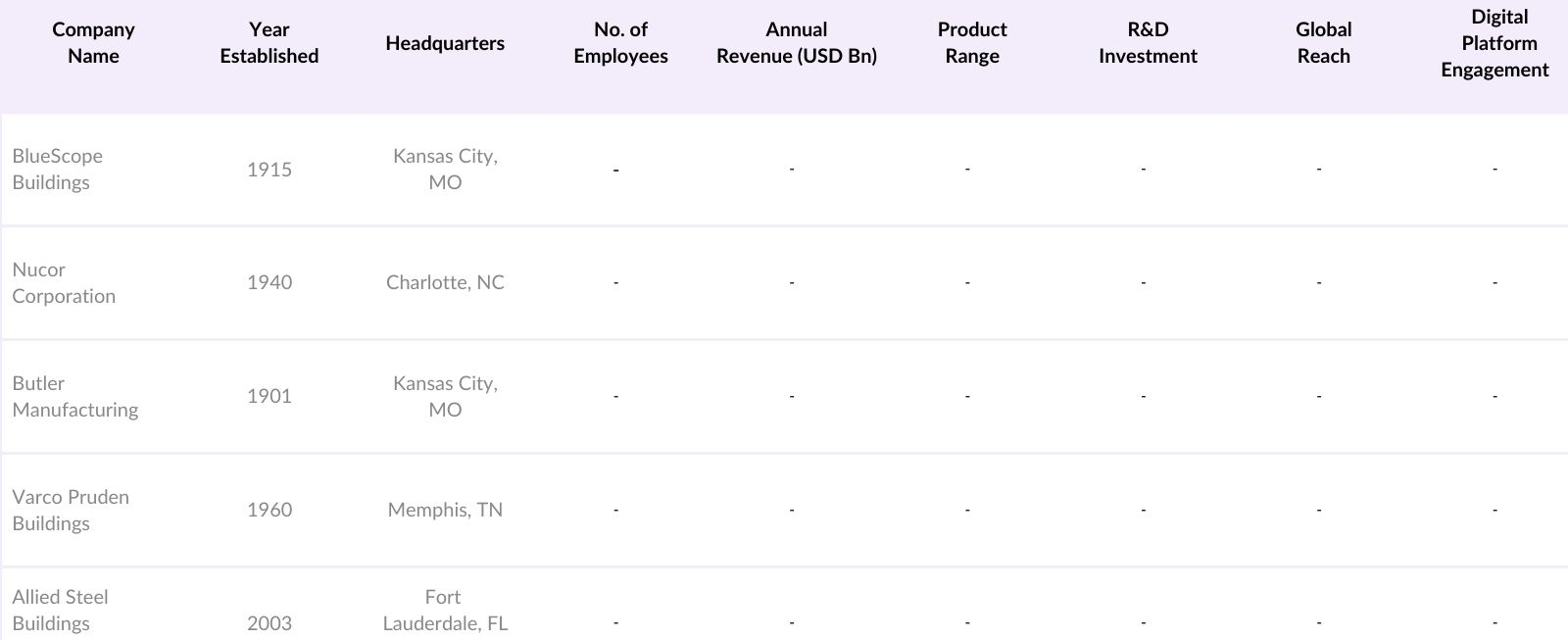Select the Annual Revenue (USD Bn) header
The height and width of the screenshot is (640, 1568).
click(x=796, y=43)
